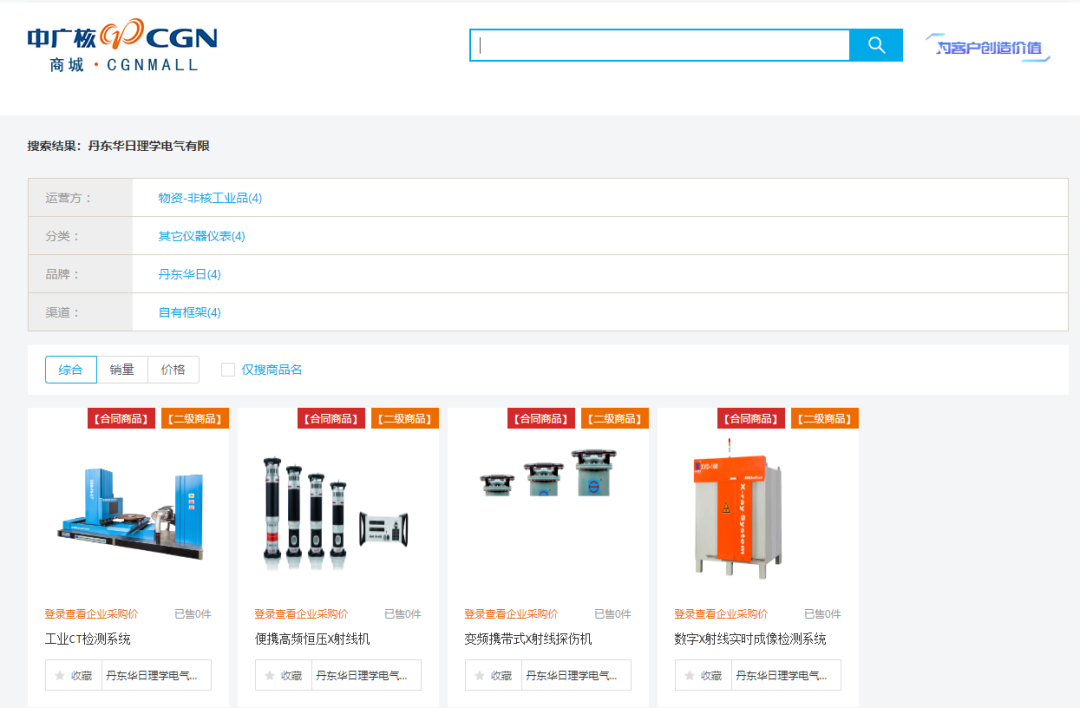
Task: Click the 为客户创造价值 slogan banner
Action: click(988, 47)
